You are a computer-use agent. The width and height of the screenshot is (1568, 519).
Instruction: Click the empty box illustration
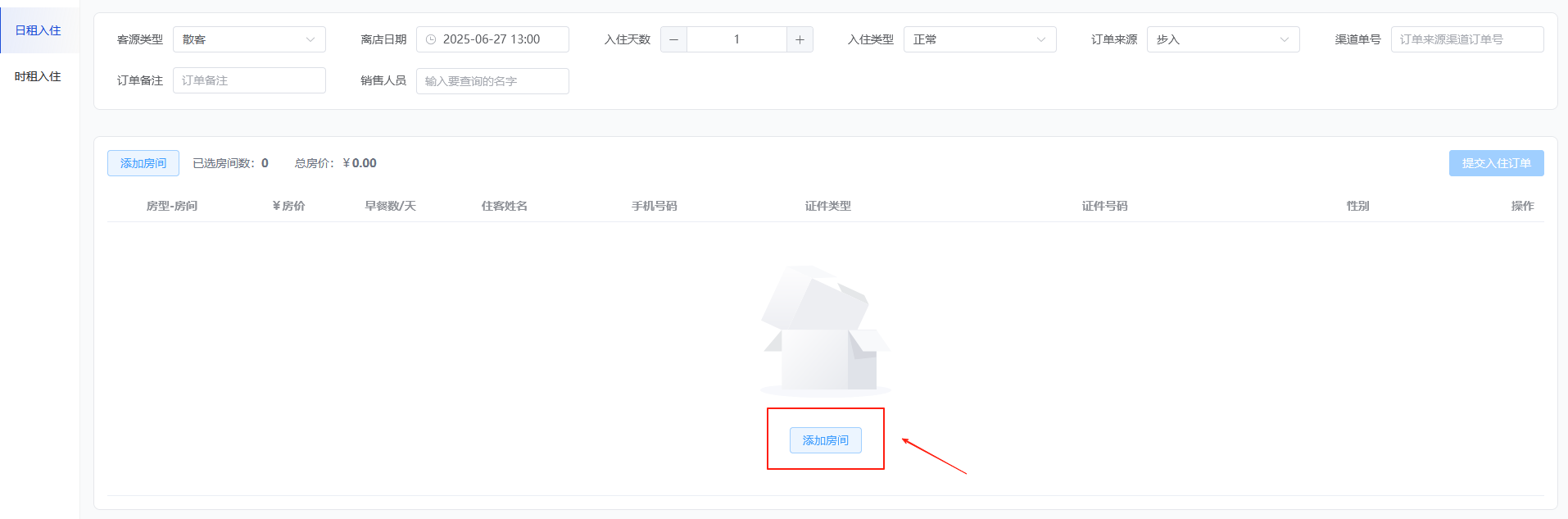826,330
